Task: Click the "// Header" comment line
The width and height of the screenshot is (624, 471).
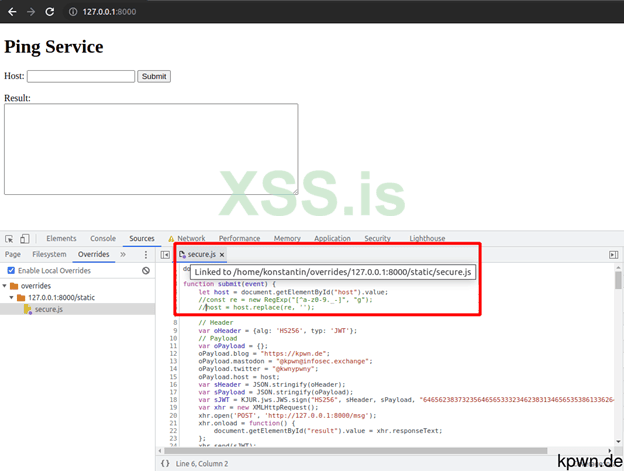Action: (x=216, y=323)
